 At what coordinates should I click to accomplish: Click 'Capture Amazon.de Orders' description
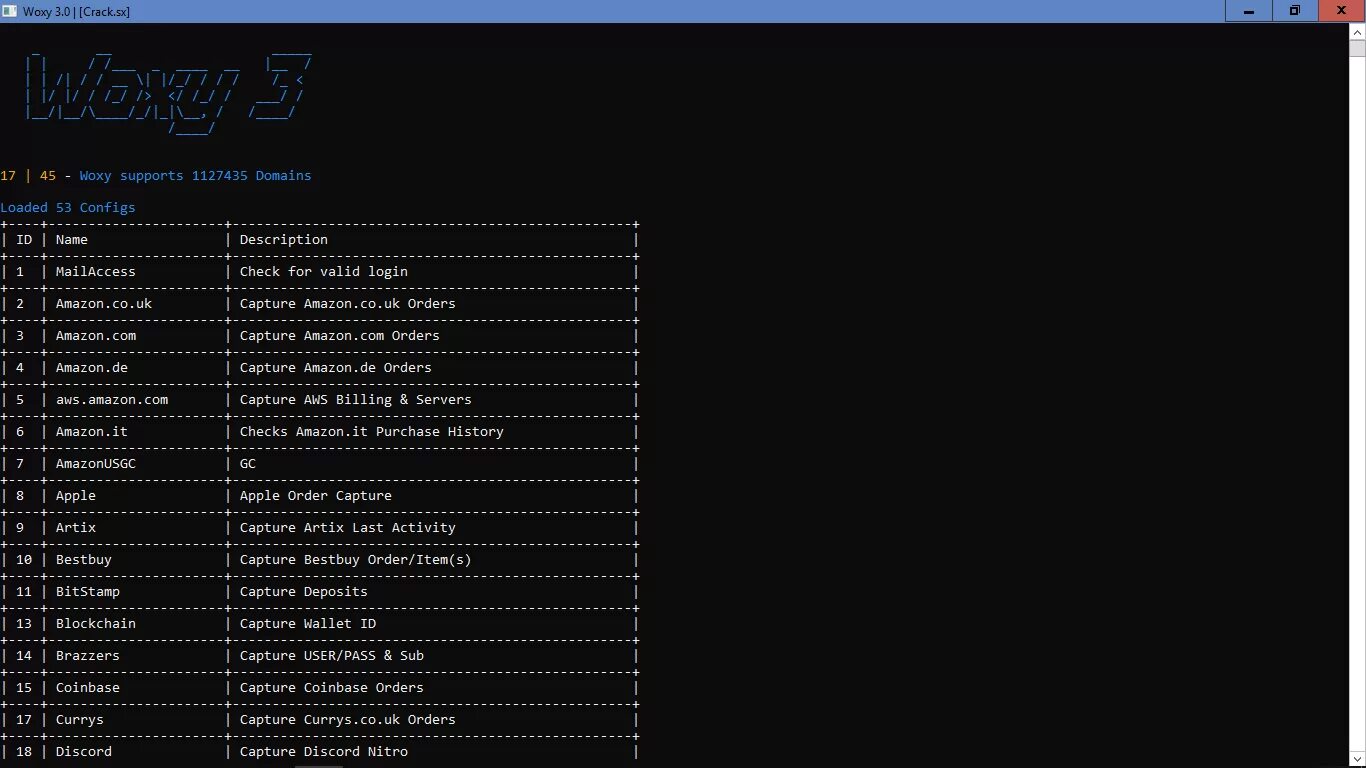(x=336, y=368)
